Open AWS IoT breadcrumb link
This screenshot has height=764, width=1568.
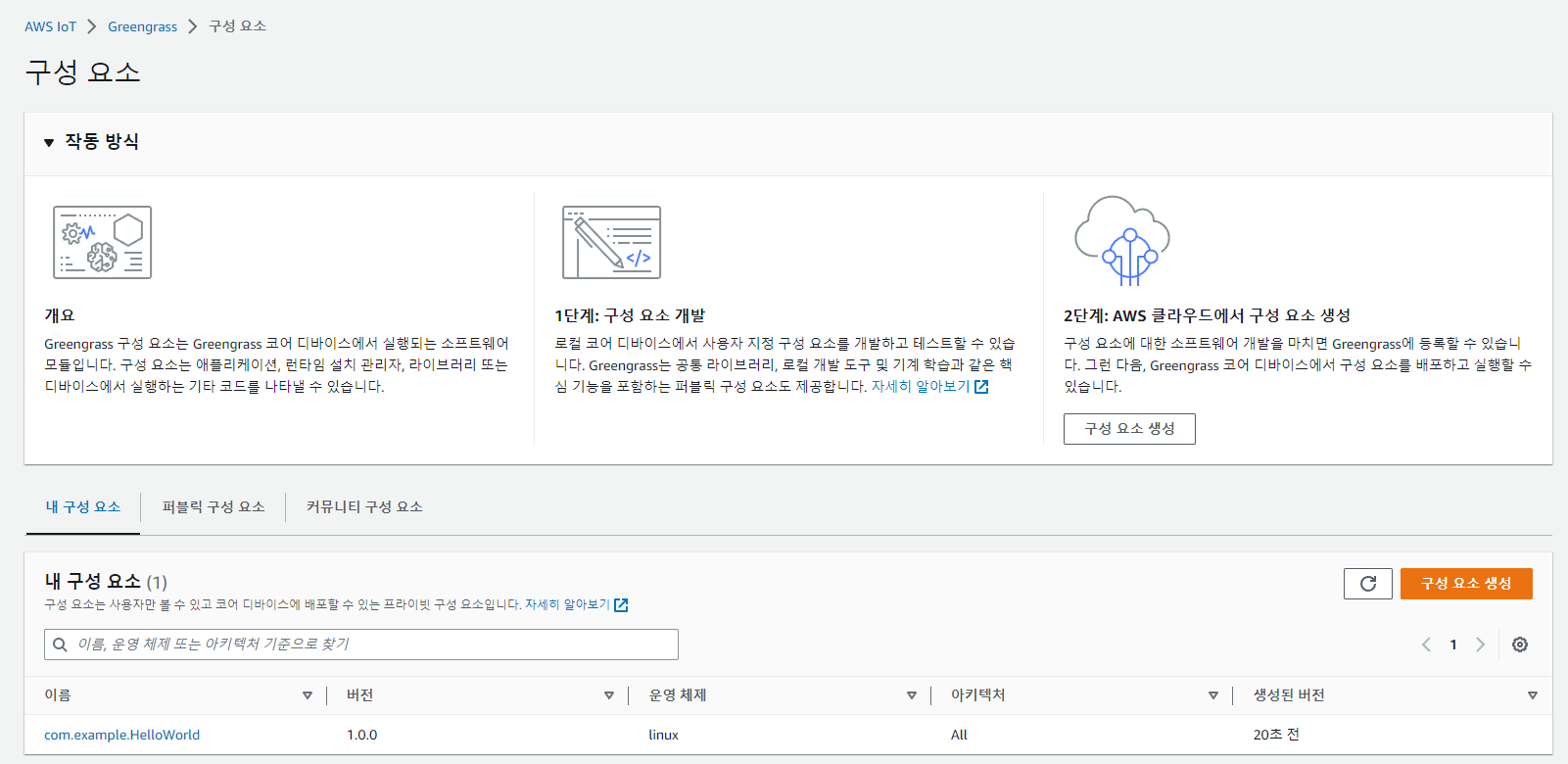click(50, 26)
